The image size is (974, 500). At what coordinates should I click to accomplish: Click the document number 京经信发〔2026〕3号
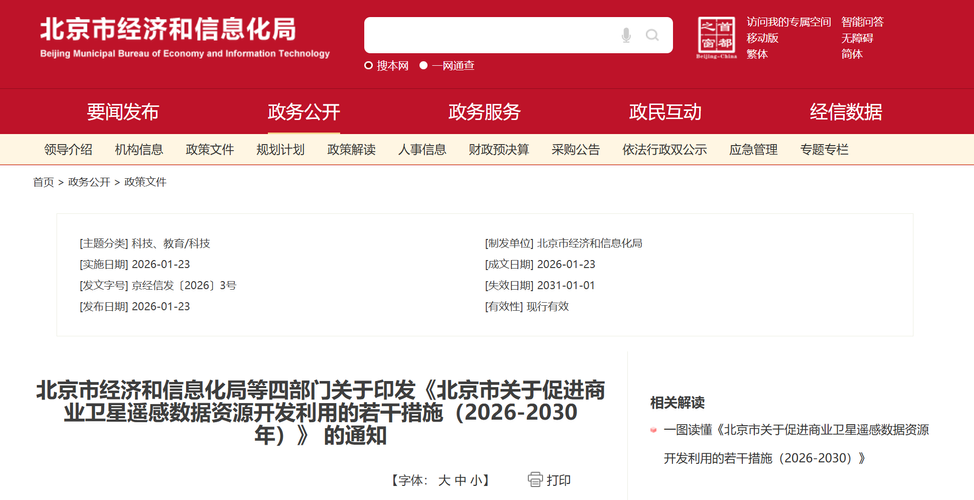coord(184,286)
